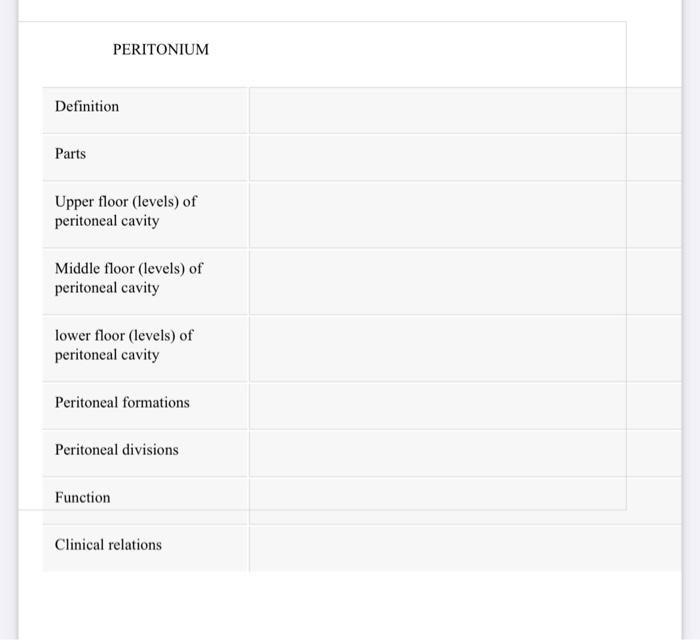Select the Parts label cell

click(x=146, y=157)
